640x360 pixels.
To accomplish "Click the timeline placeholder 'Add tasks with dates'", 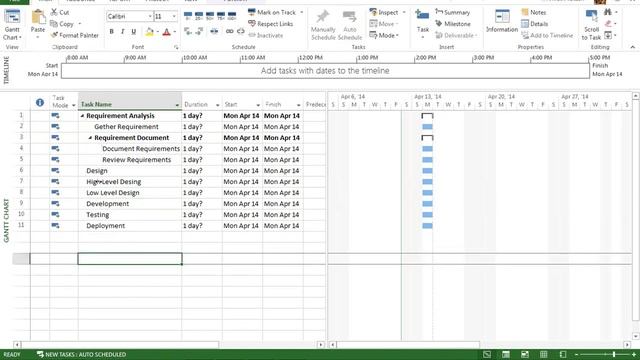I will point(325,71).
